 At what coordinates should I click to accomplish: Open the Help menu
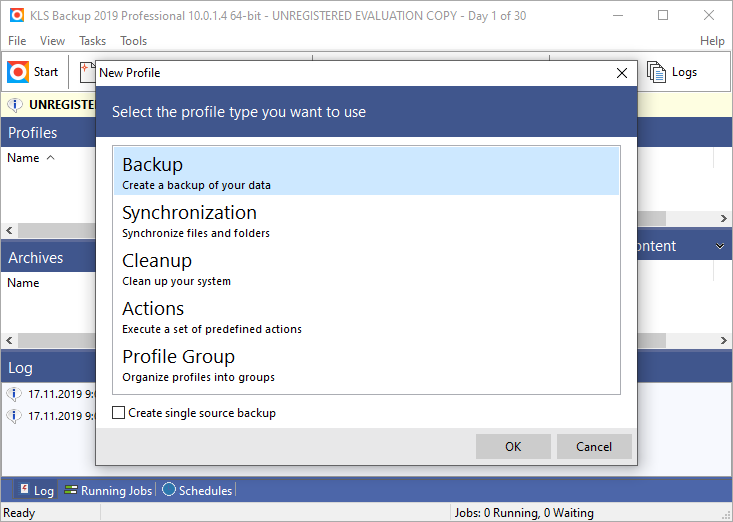pos(712,41)
